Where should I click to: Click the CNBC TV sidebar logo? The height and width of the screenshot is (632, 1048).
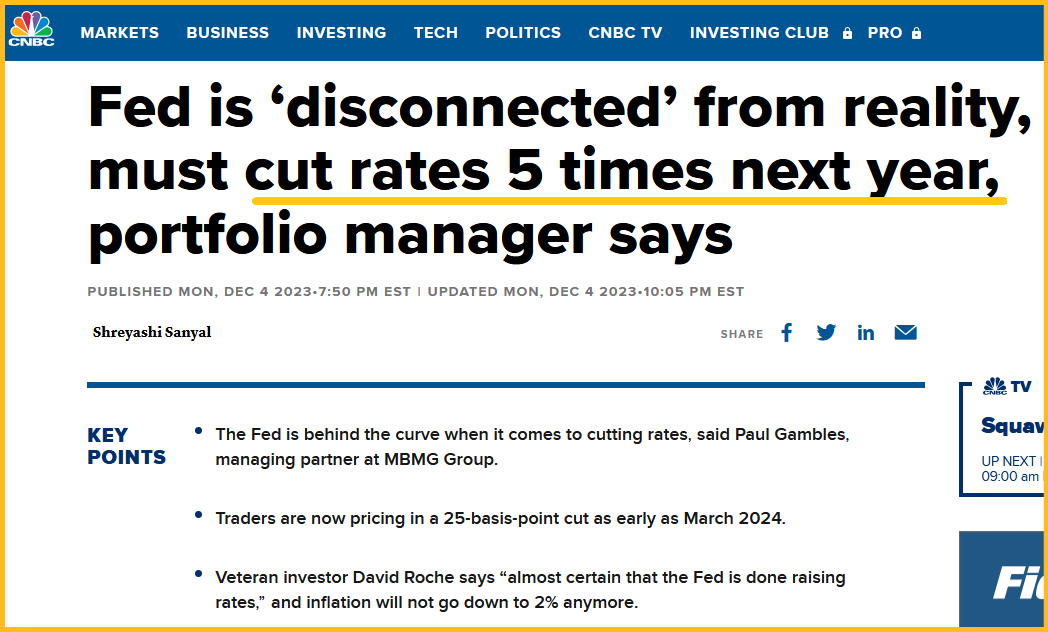point(1007,386)
